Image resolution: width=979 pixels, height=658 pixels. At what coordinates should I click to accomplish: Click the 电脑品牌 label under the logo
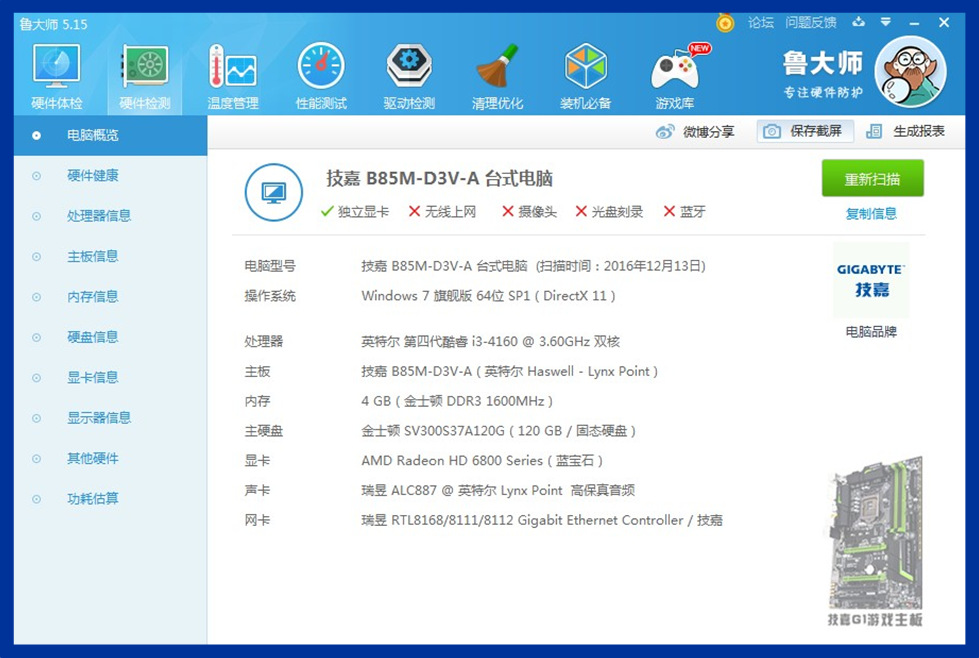pos(871,331)
